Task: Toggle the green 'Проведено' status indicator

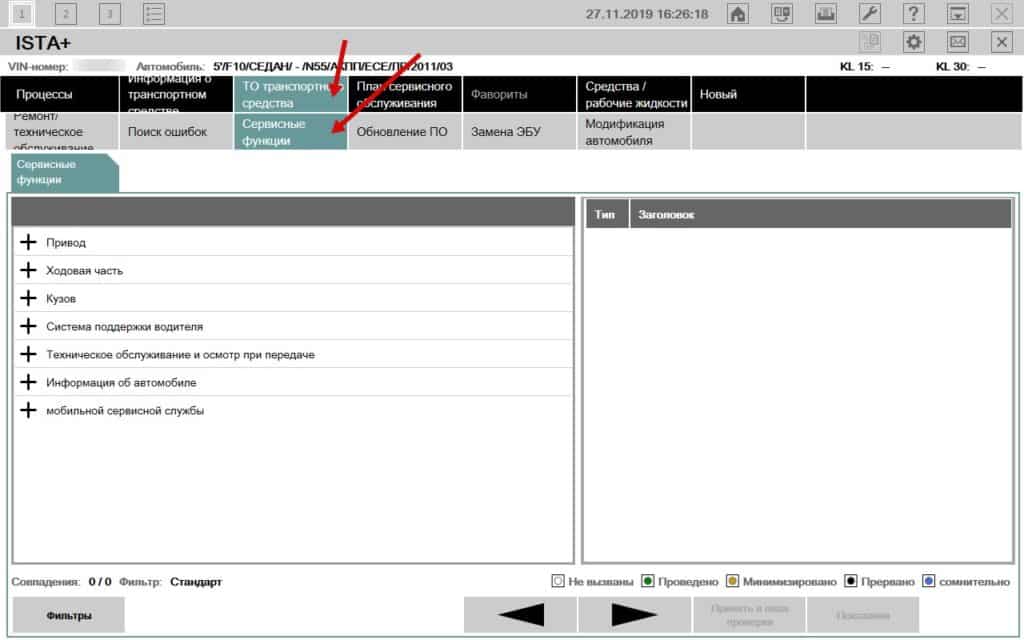Action: tap(647, 581)
